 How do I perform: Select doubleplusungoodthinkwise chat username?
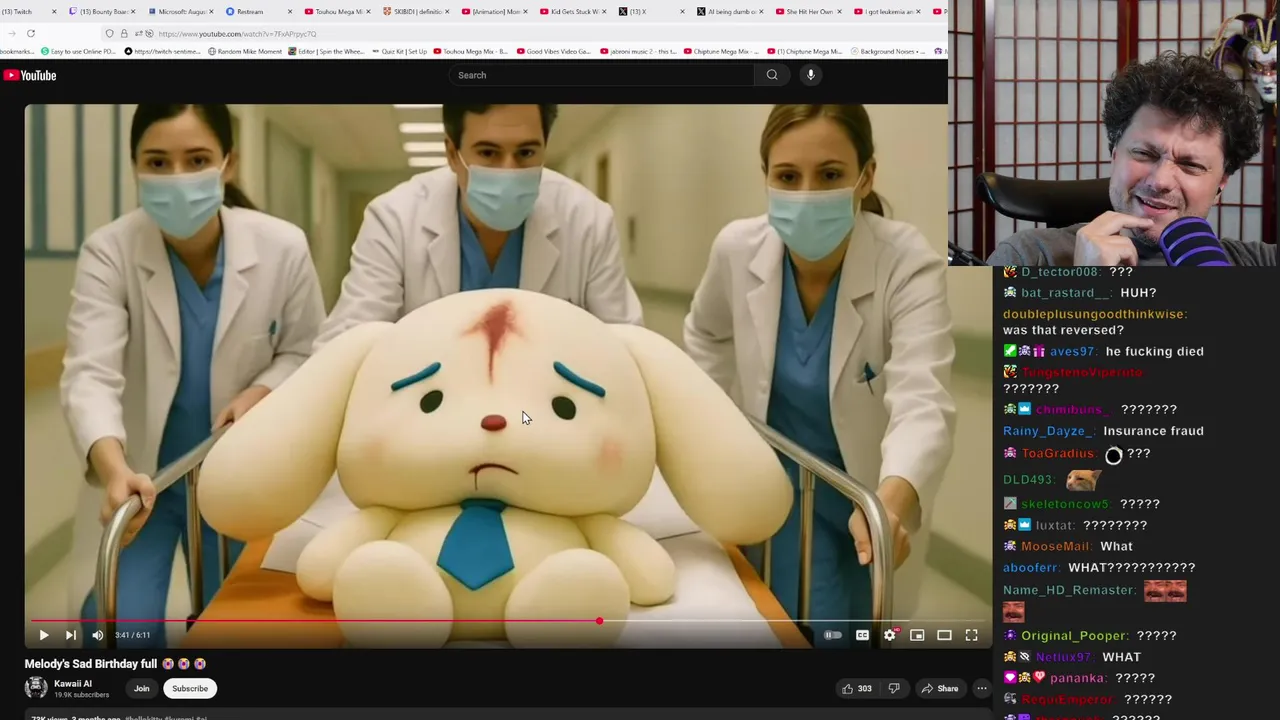[x=1094, y=314]
